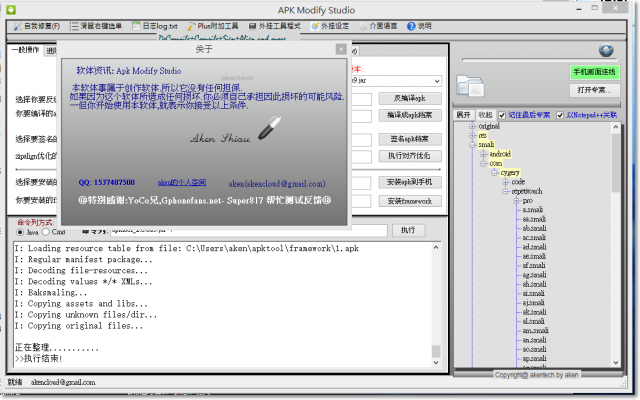Viewport: 640px width, 400px height.
Task: Open the Plus附加工具 toolbar item
Action: pyautogui.click(x=213, y=26)
